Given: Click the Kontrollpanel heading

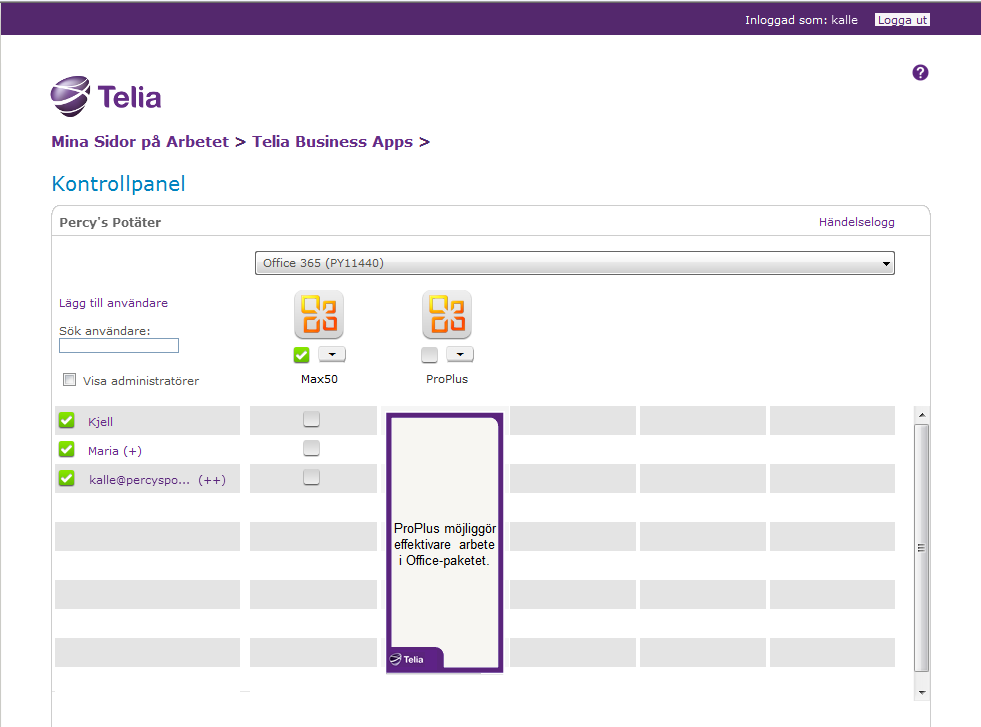Looking at the screenshot, I should coord(118,184).
